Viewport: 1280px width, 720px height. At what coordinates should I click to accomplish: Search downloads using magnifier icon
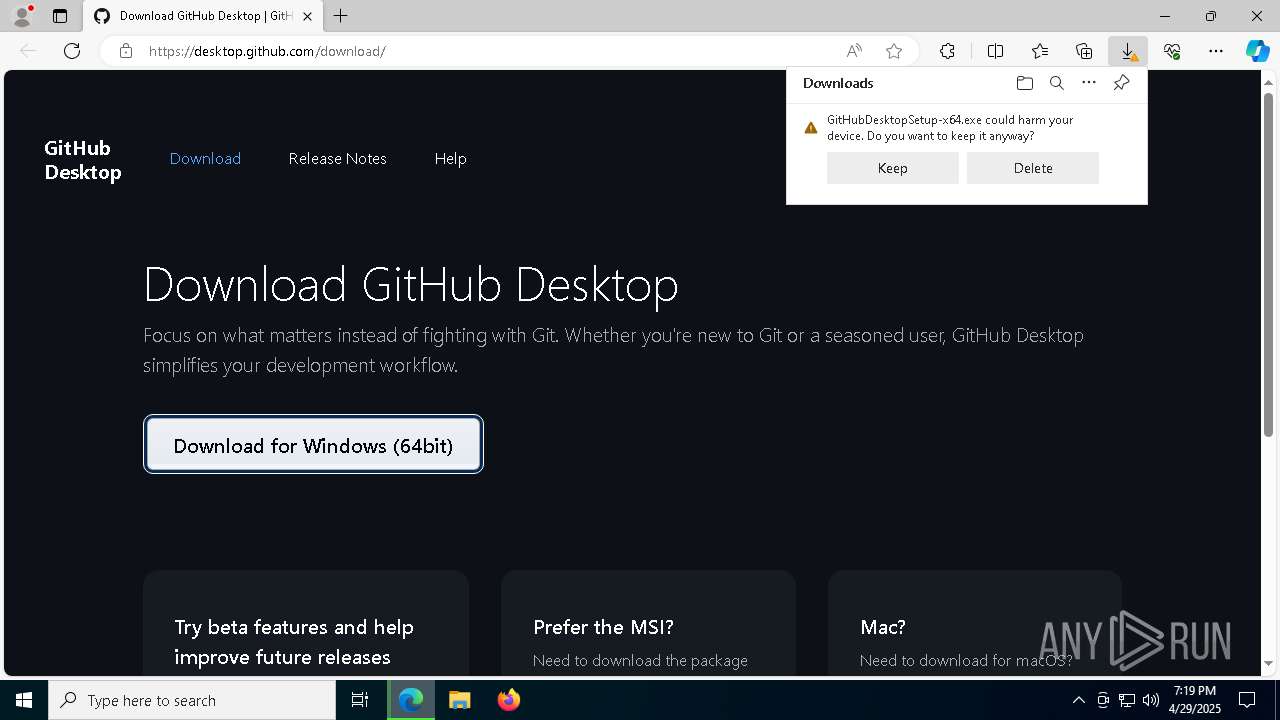pyautogui.click(x=1056, y=83)
